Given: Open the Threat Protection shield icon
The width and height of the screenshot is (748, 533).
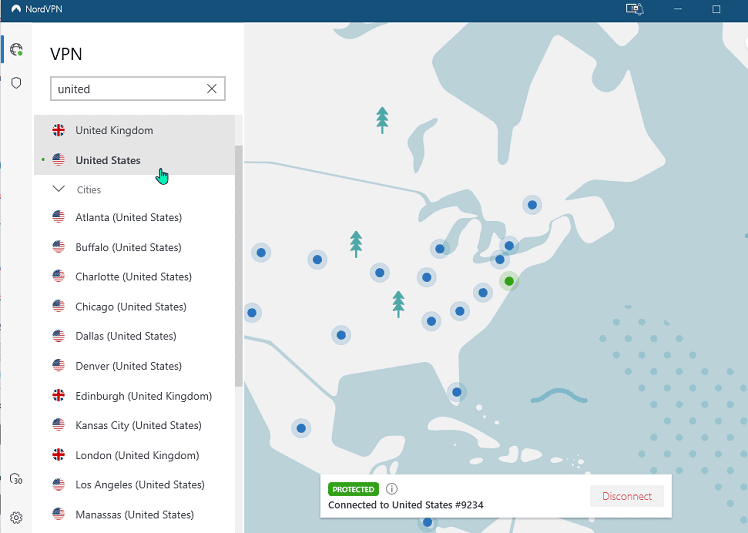Looking at the screenshot, I should pos(16,83).
